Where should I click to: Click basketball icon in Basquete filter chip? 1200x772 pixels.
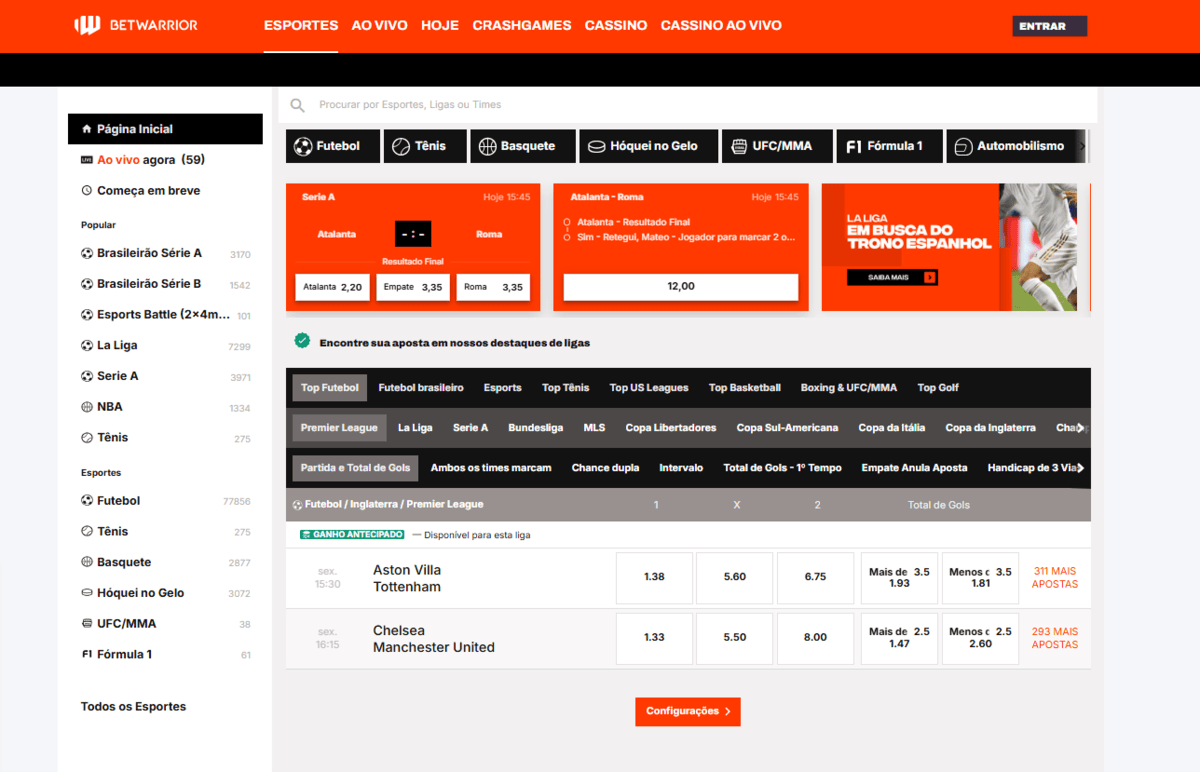pos(487,146)
